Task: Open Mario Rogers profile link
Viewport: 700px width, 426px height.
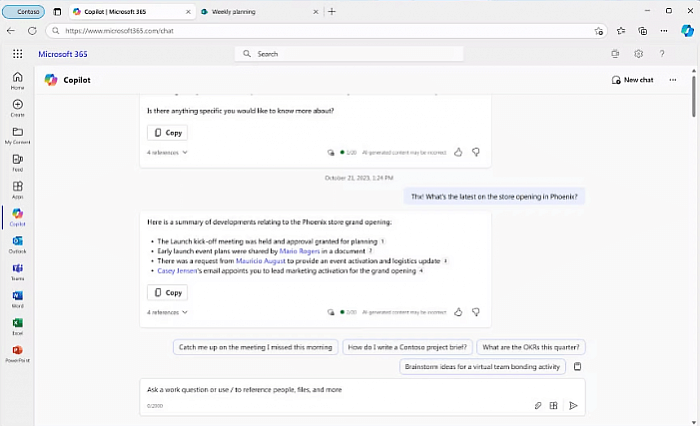Action: (300, 251)
